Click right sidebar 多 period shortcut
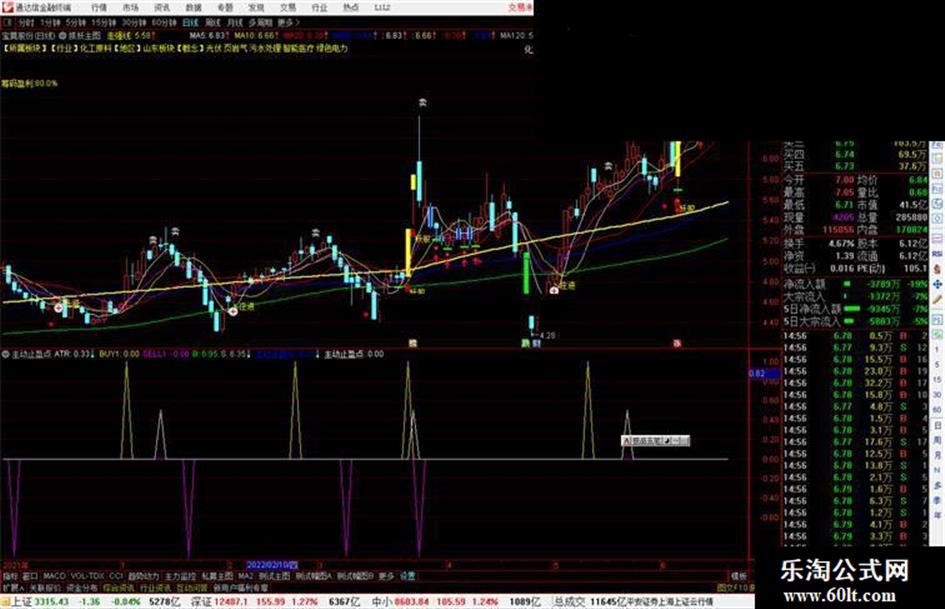The image size is (945, 609). (x=937, y=485)
